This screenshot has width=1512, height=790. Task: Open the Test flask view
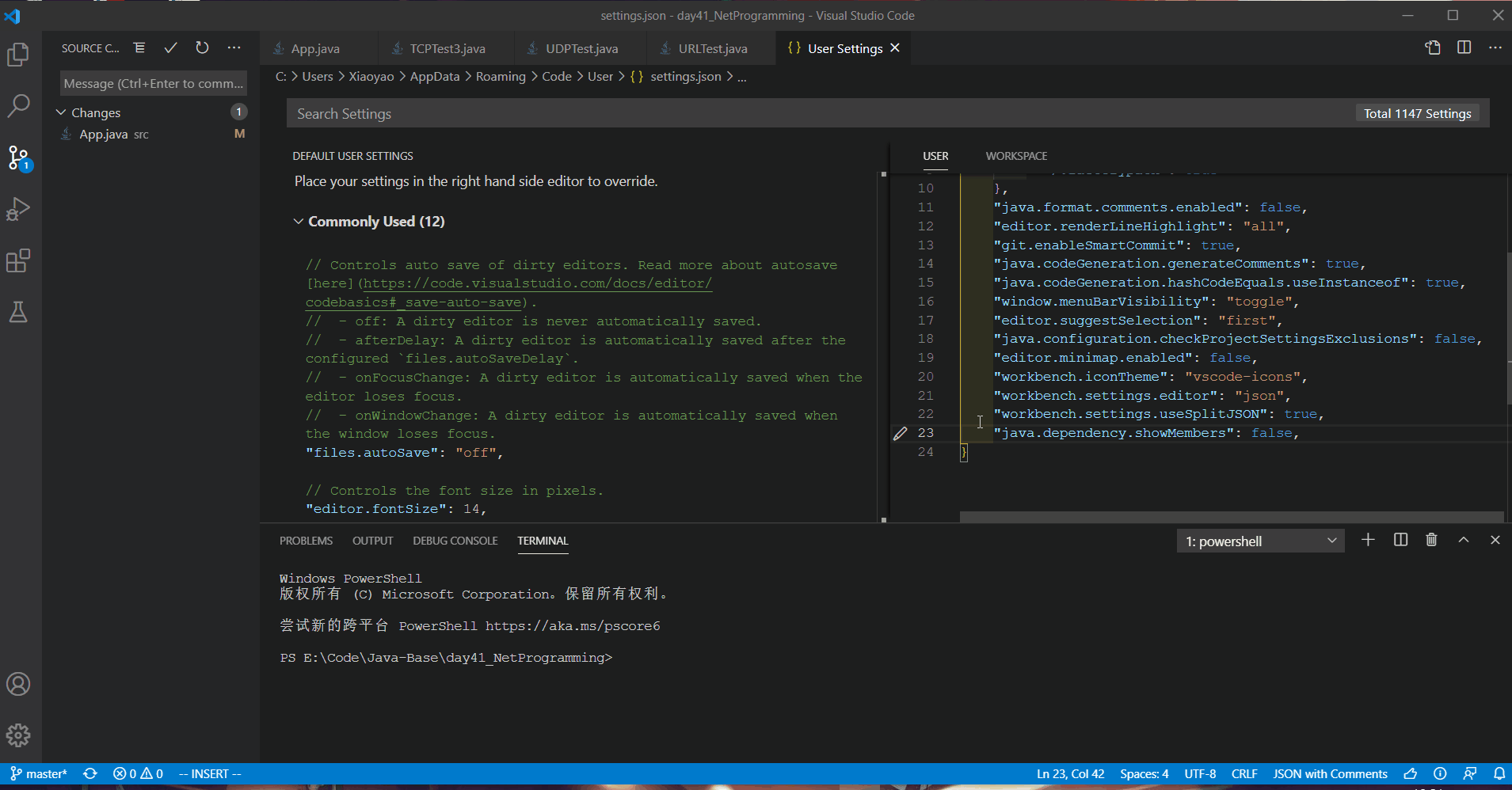[x=18, y=312]
